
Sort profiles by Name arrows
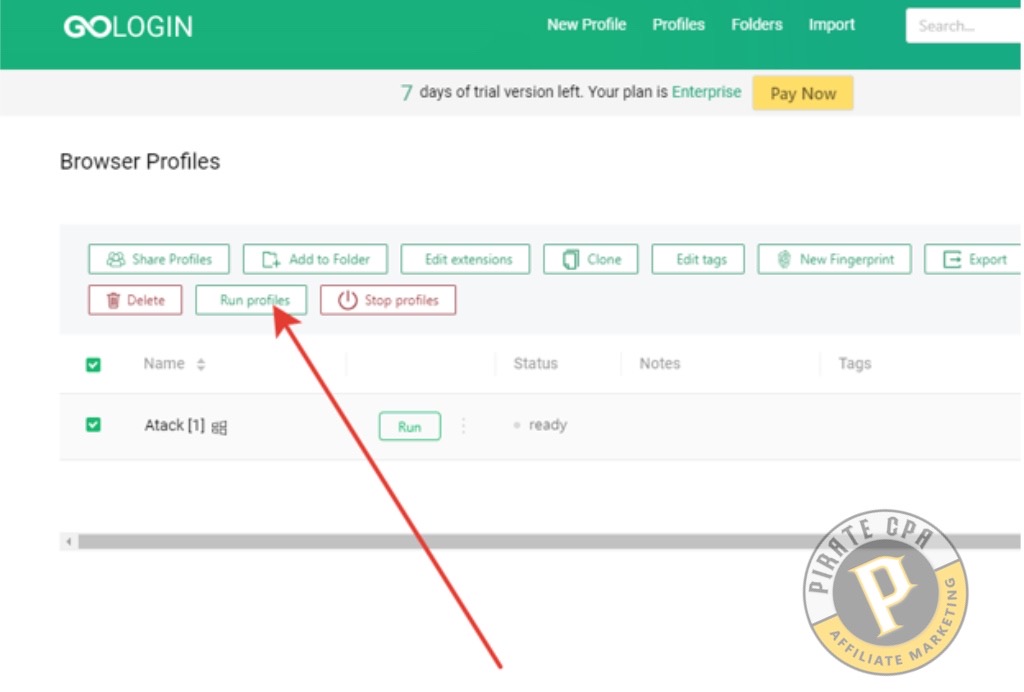(x=201, y=364)
